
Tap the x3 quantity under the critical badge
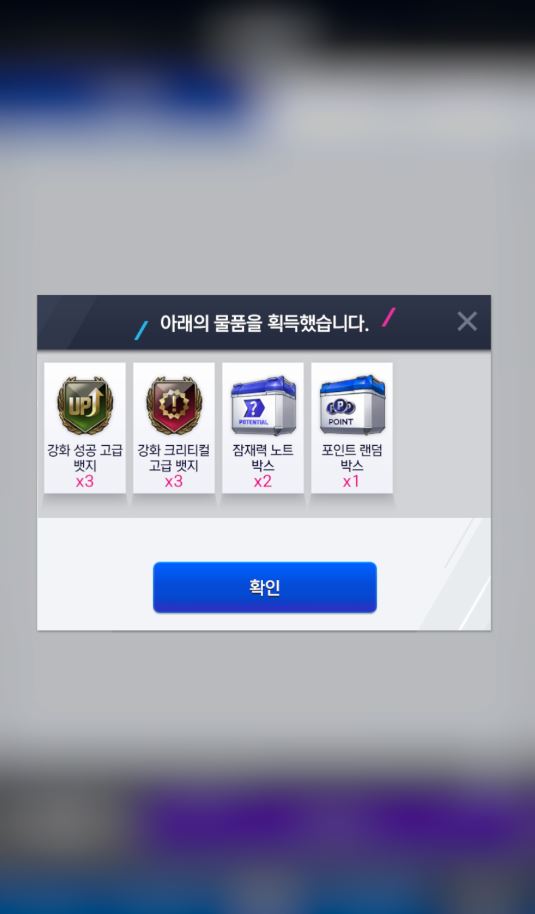click(174, 481)
